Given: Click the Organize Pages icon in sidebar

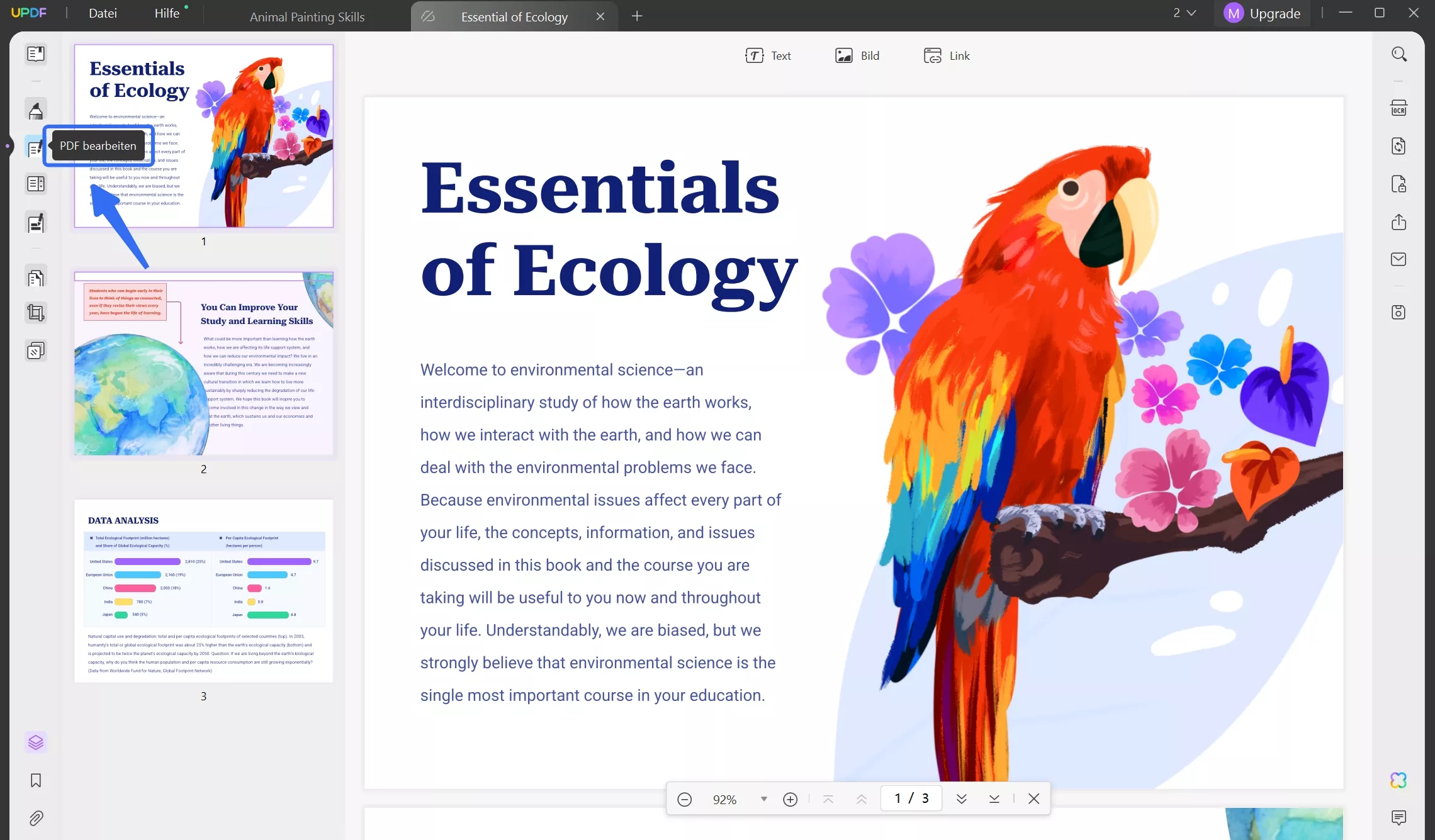Looking at the screenshot, I should point(36,277).
